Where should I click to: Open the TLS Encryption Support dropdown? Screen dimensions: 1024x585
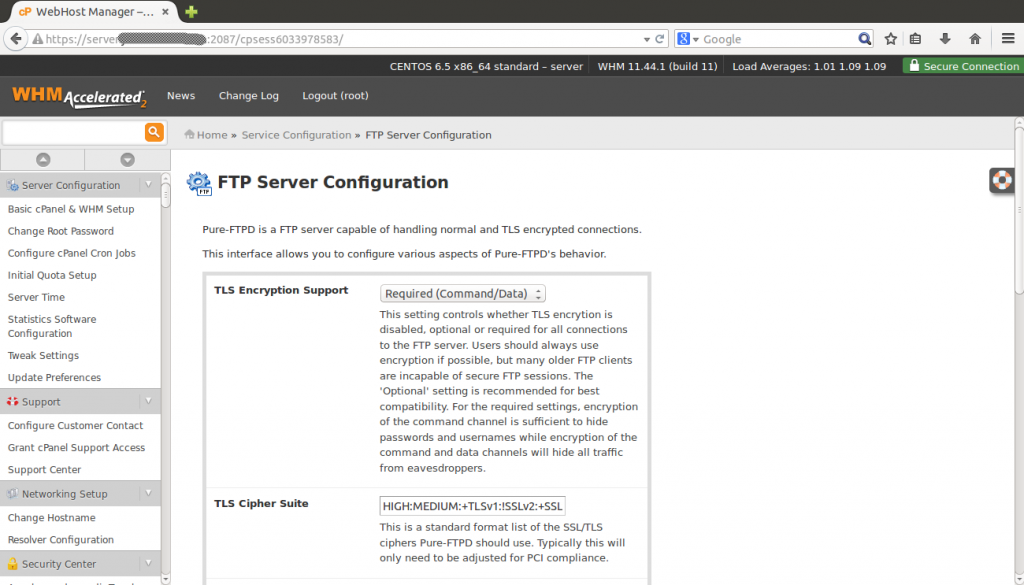[x=462, y=294]
